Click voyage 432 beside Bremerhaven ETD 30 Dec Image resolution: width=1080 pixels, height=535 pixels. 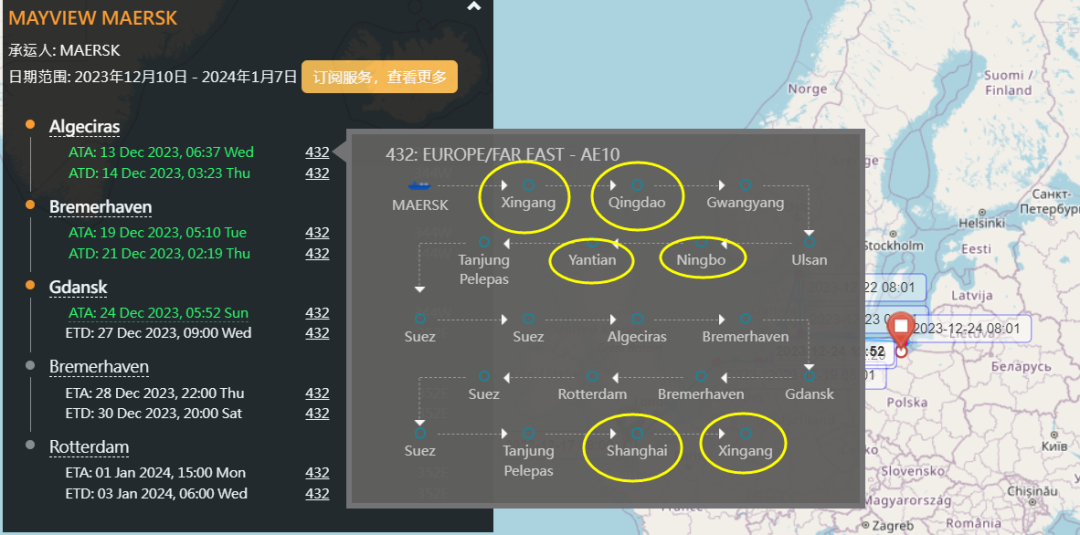click(318, 413)
